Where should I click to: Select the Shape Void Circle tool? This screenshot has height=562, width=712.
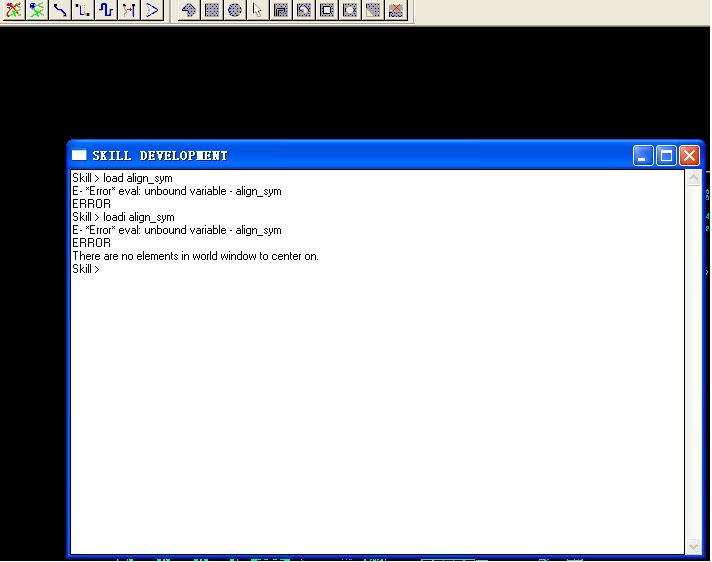point(350,10)
